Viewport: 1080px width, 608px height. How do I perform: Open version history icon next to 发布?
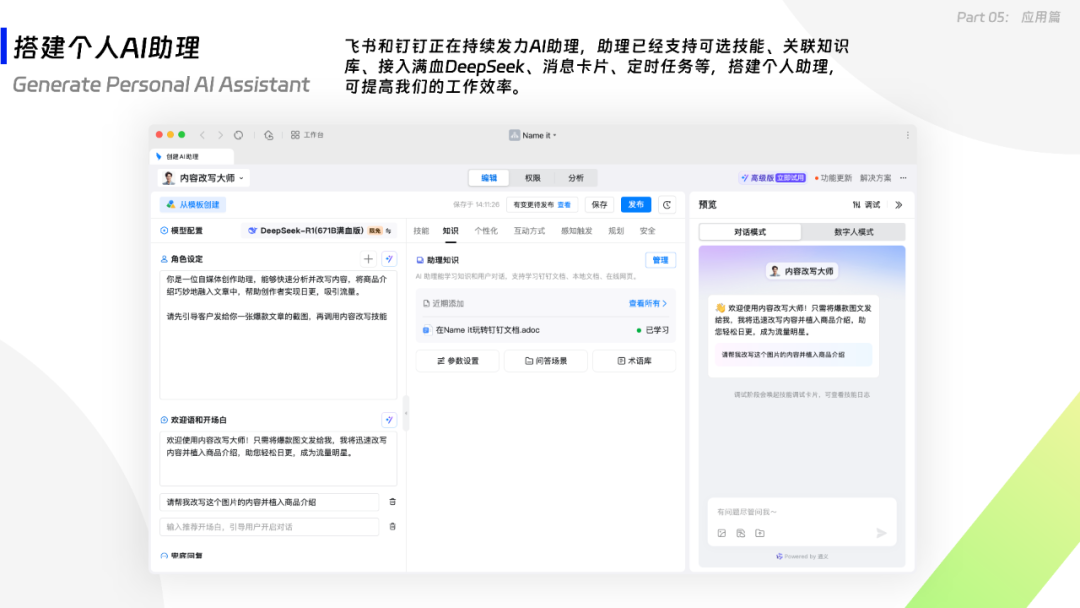pos(667,205)
